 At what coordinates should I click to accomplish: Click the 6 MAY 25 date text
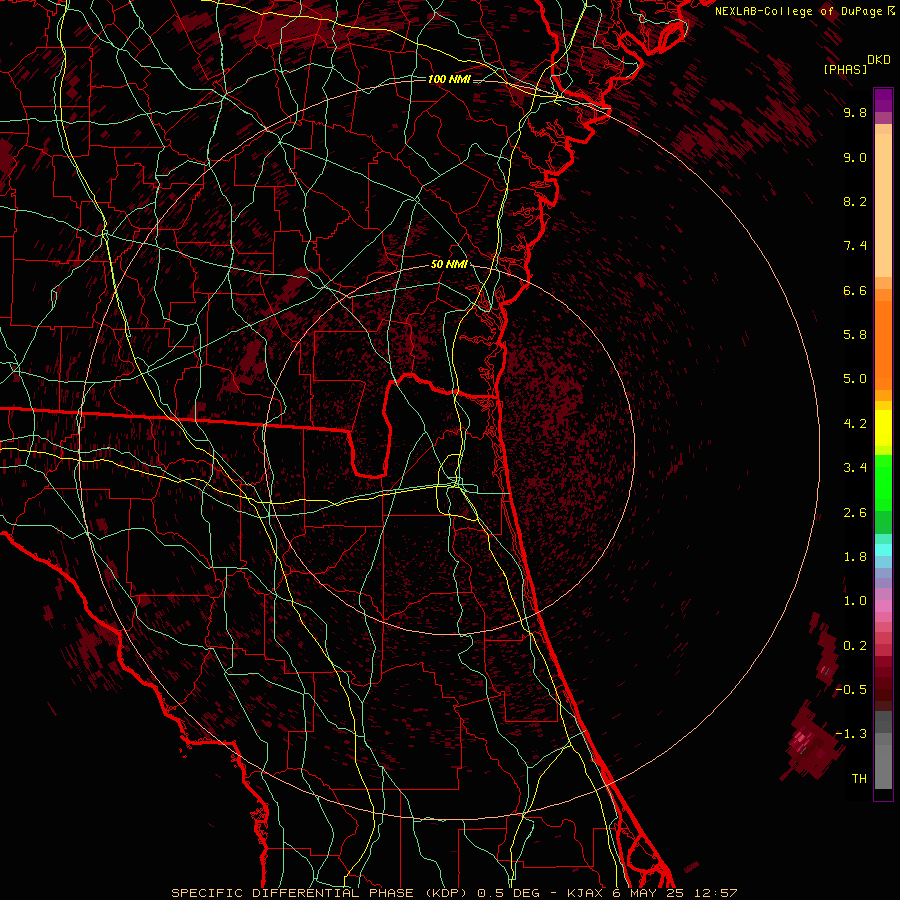click(x=650, y=893)
